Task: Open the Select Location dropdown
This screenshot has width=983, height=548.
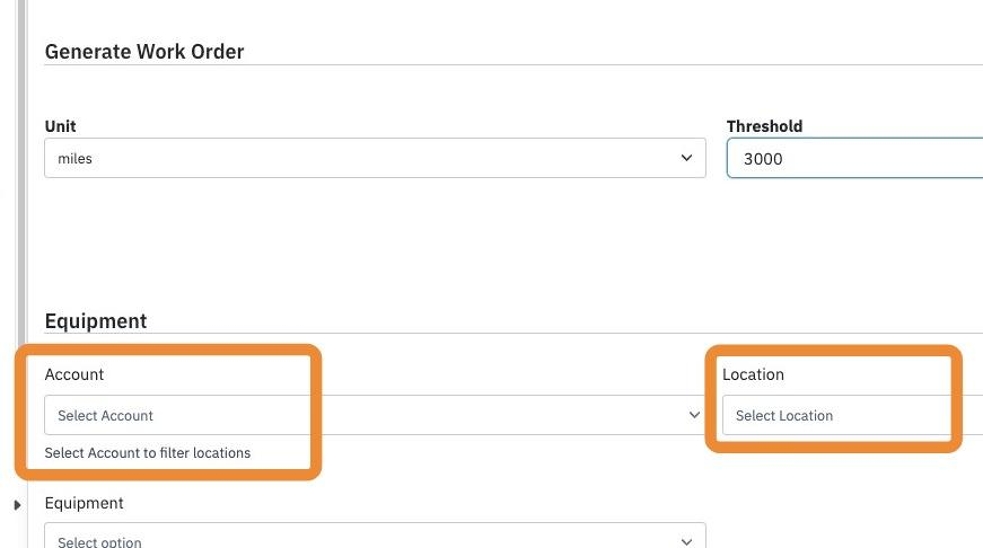Action: click(853, 414)
